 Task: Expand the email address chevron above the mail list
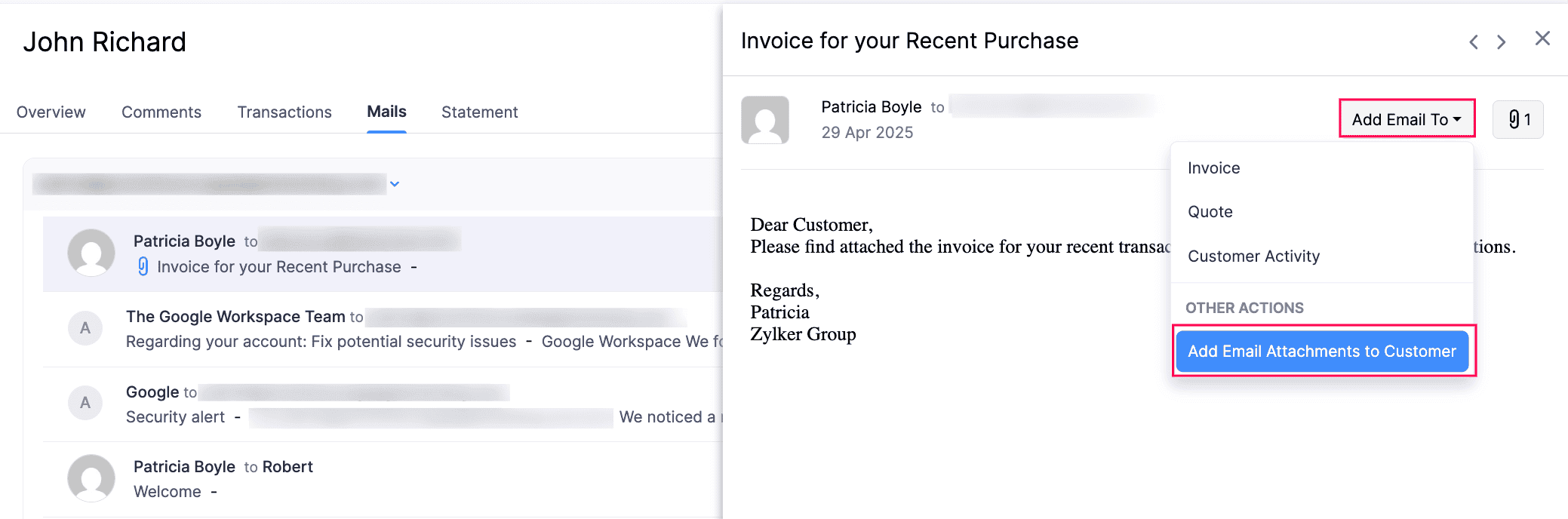tap(394, 183)
